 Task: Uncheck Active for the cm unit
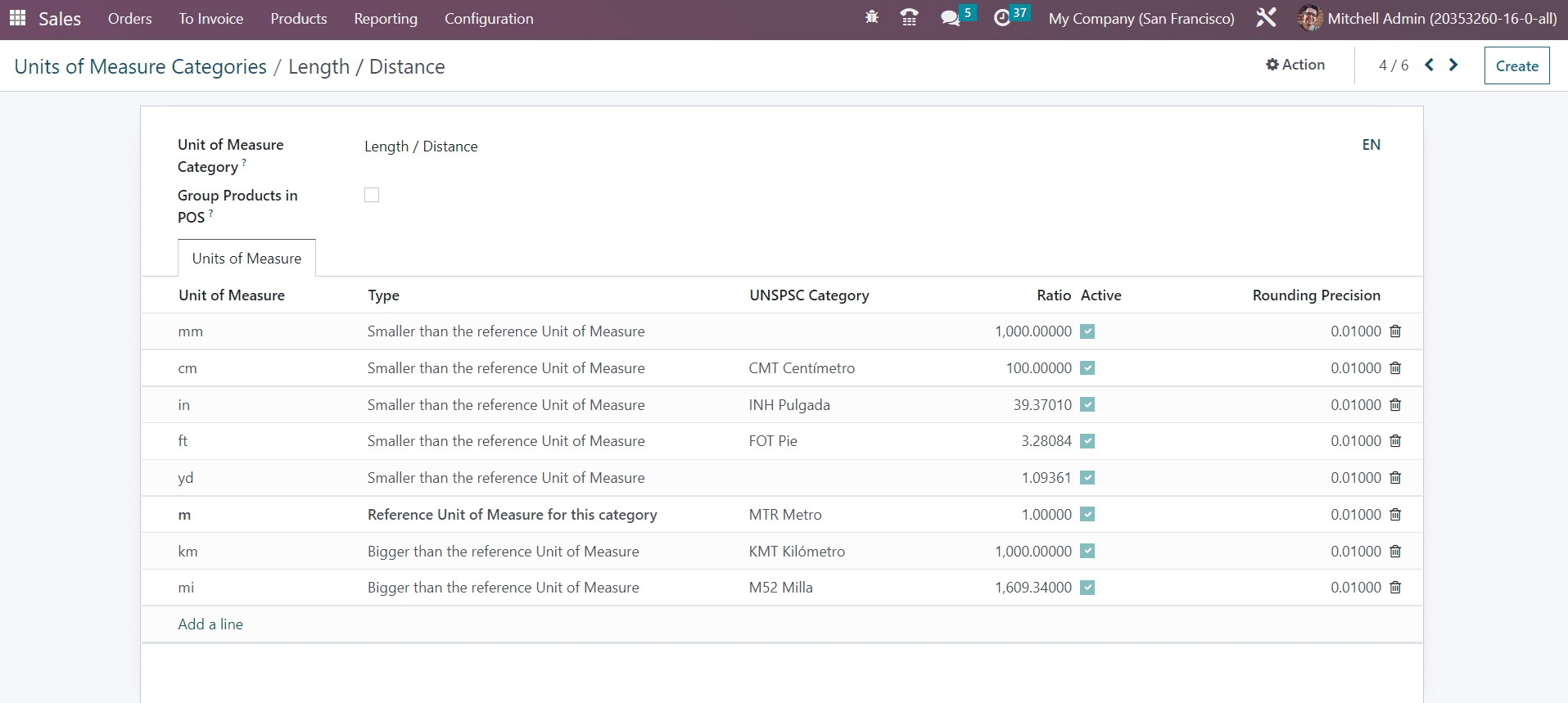(1087, 368)
